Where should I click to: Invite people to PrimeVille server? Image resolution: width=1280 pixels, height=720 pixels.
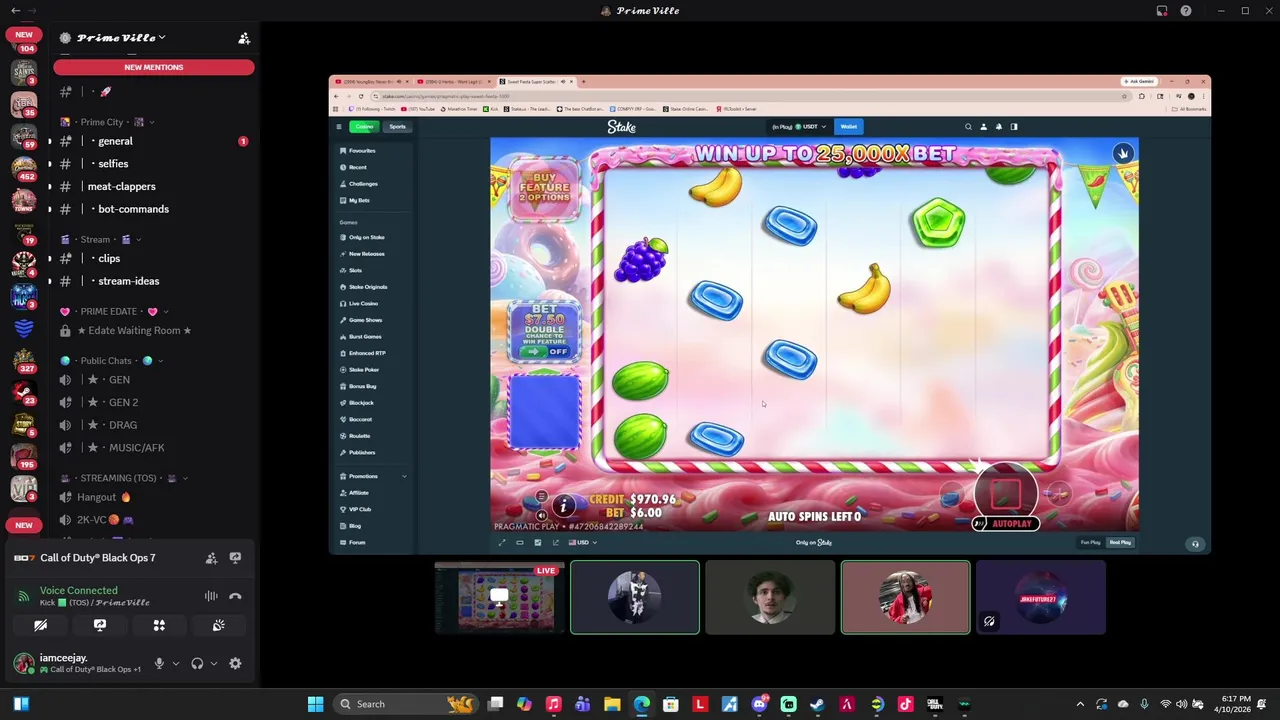244,38
